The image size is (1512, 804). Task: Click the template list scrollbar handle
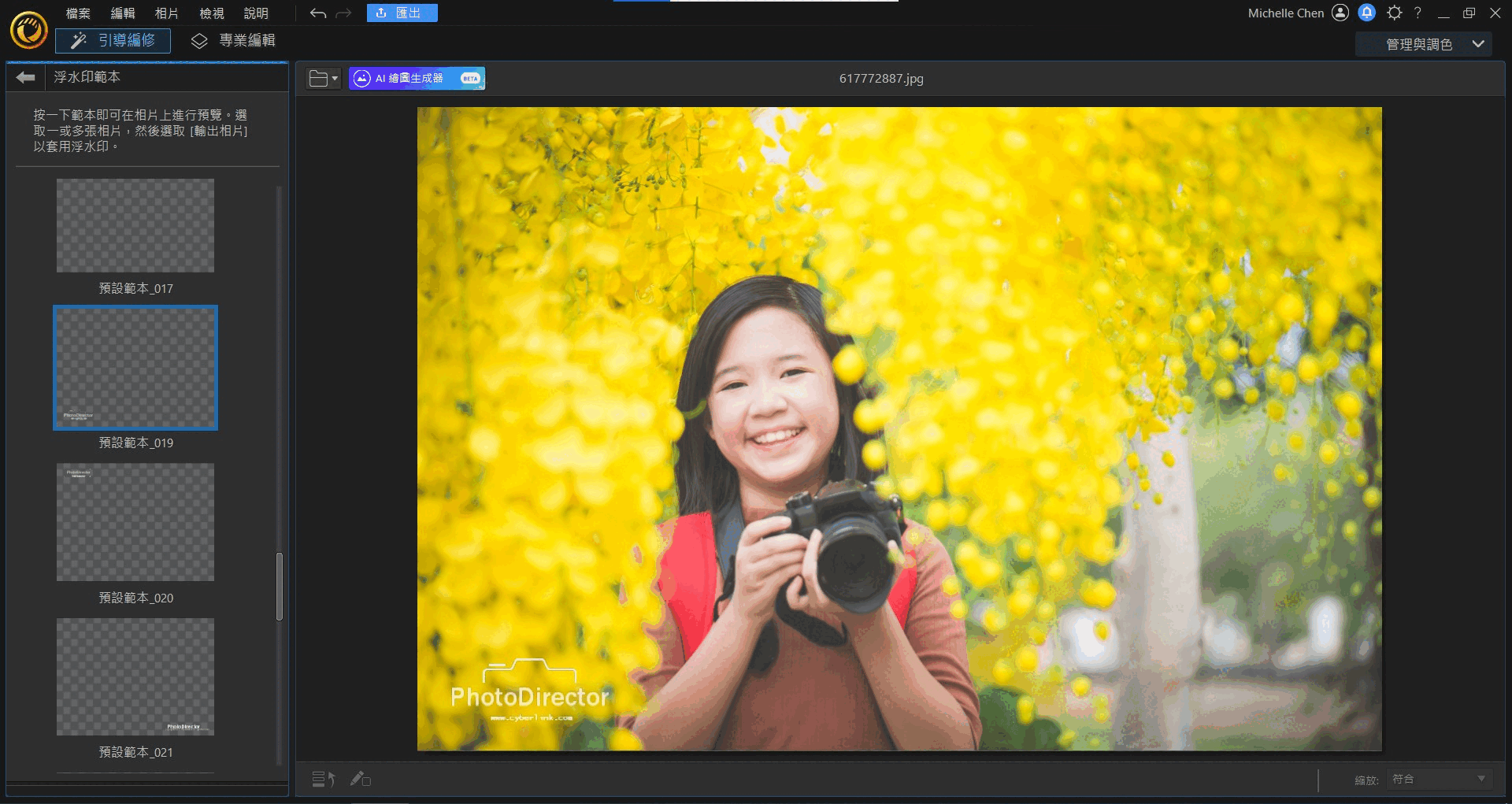click(x=280, y=587)
